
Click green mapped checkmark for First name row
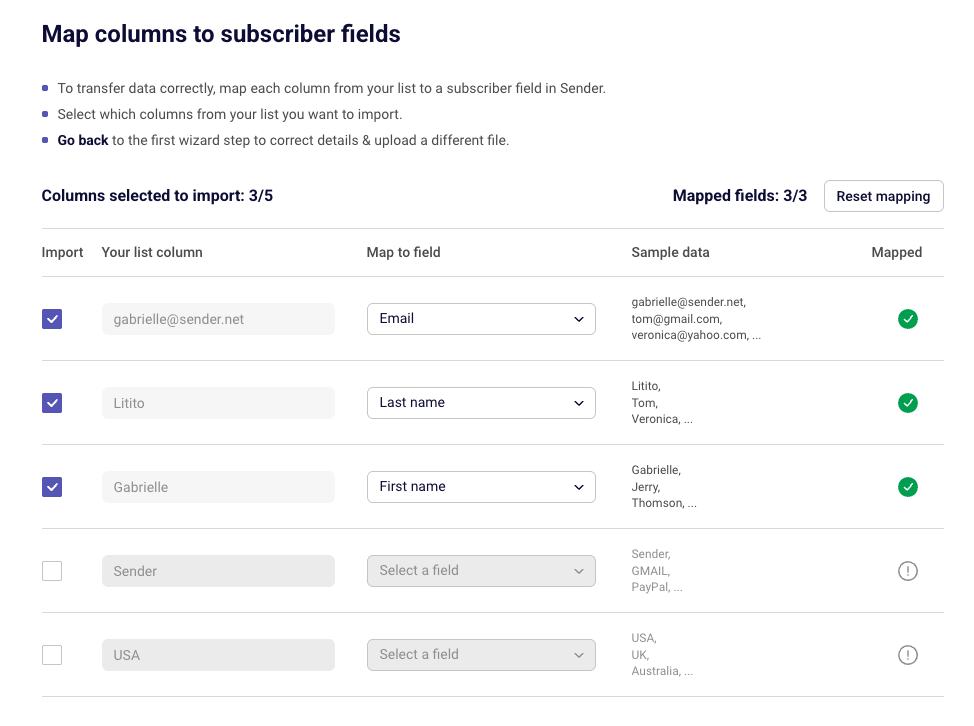coord(908,487)
